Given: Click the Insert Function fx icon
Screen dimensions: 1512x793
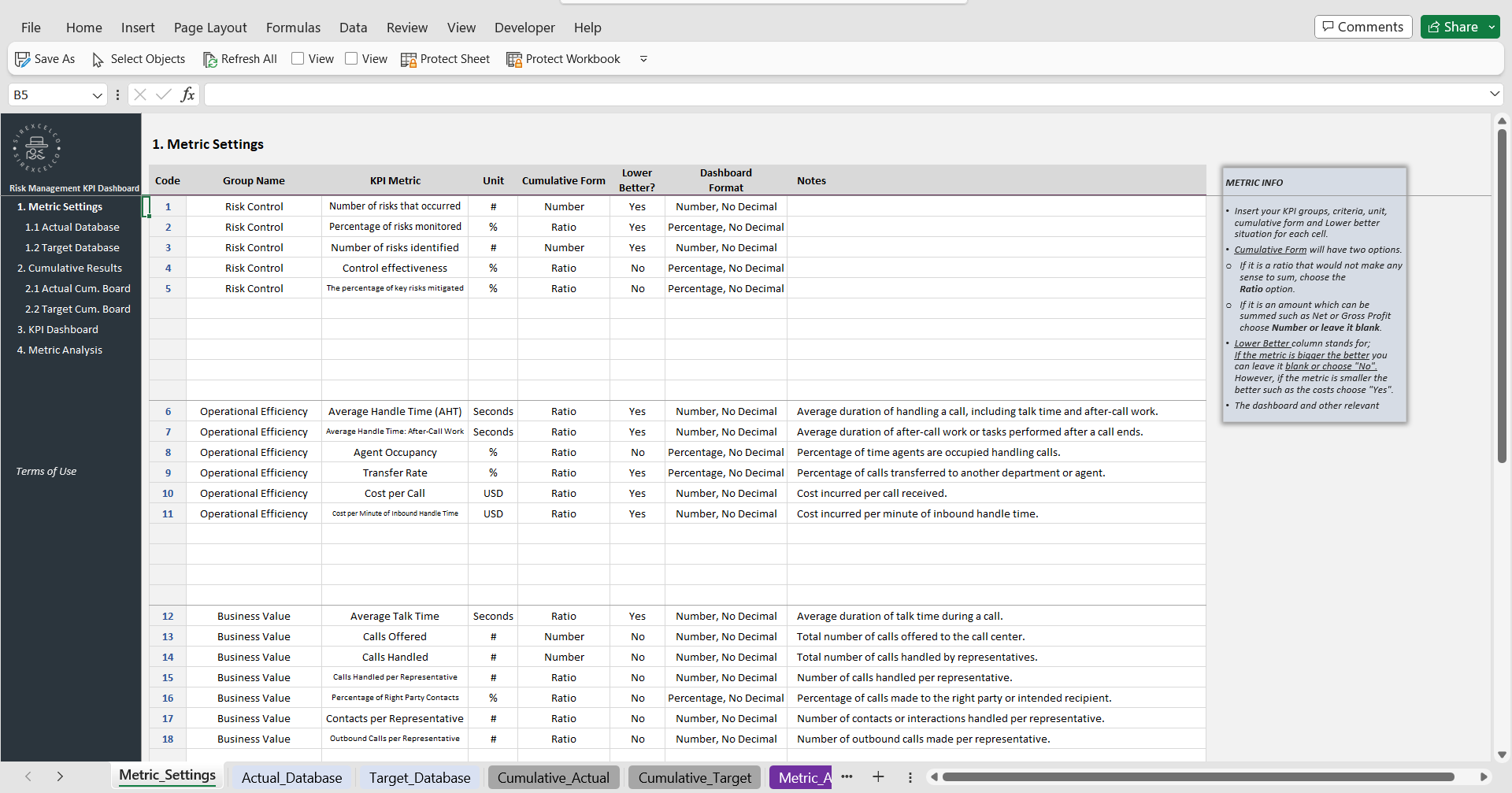Looking at the screenshot, I should pyautogui.click(x=187, y=94).
